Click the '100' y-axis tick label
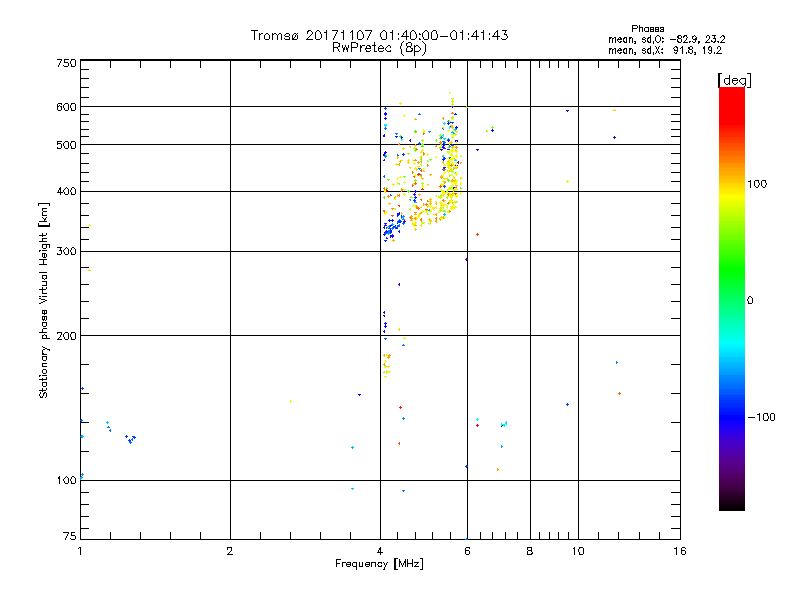 [x=66, y=480]
